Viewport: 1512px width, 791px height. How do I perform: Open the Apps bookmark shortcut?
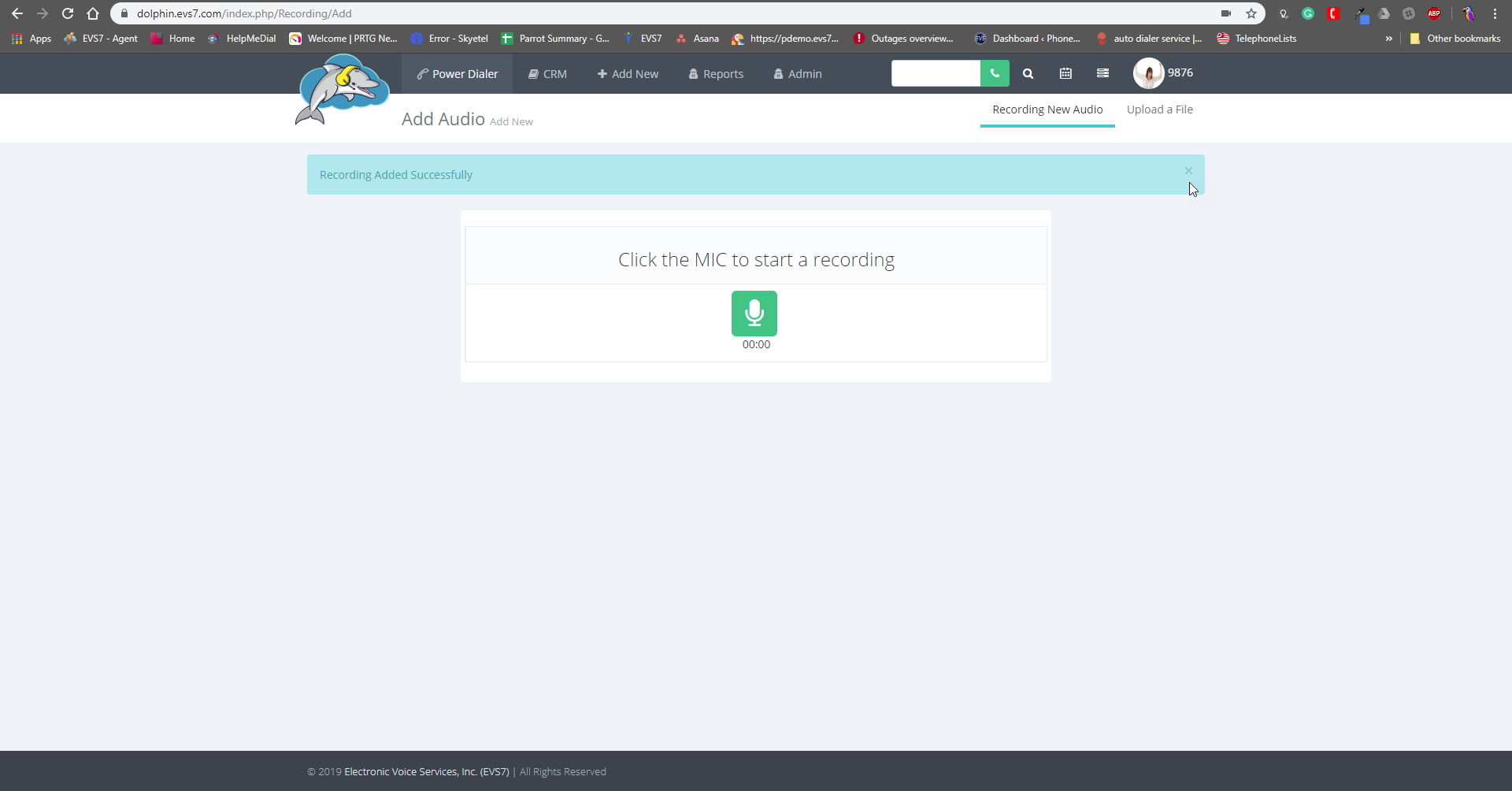coord(31,39)
